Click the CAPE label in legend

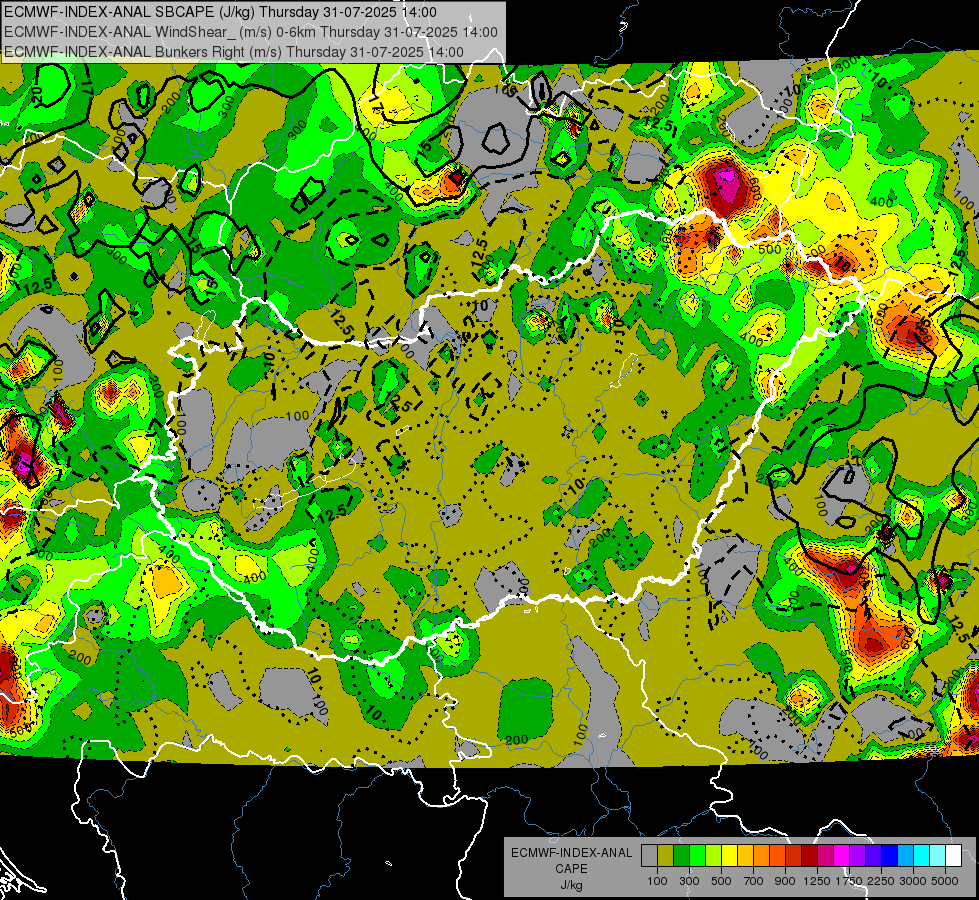click(x=571, y=869)
